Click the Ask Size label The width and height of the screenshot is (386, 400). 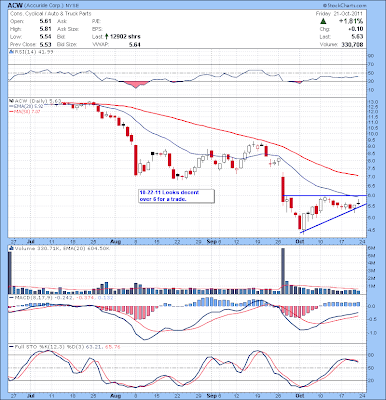(x=68, y=29)
